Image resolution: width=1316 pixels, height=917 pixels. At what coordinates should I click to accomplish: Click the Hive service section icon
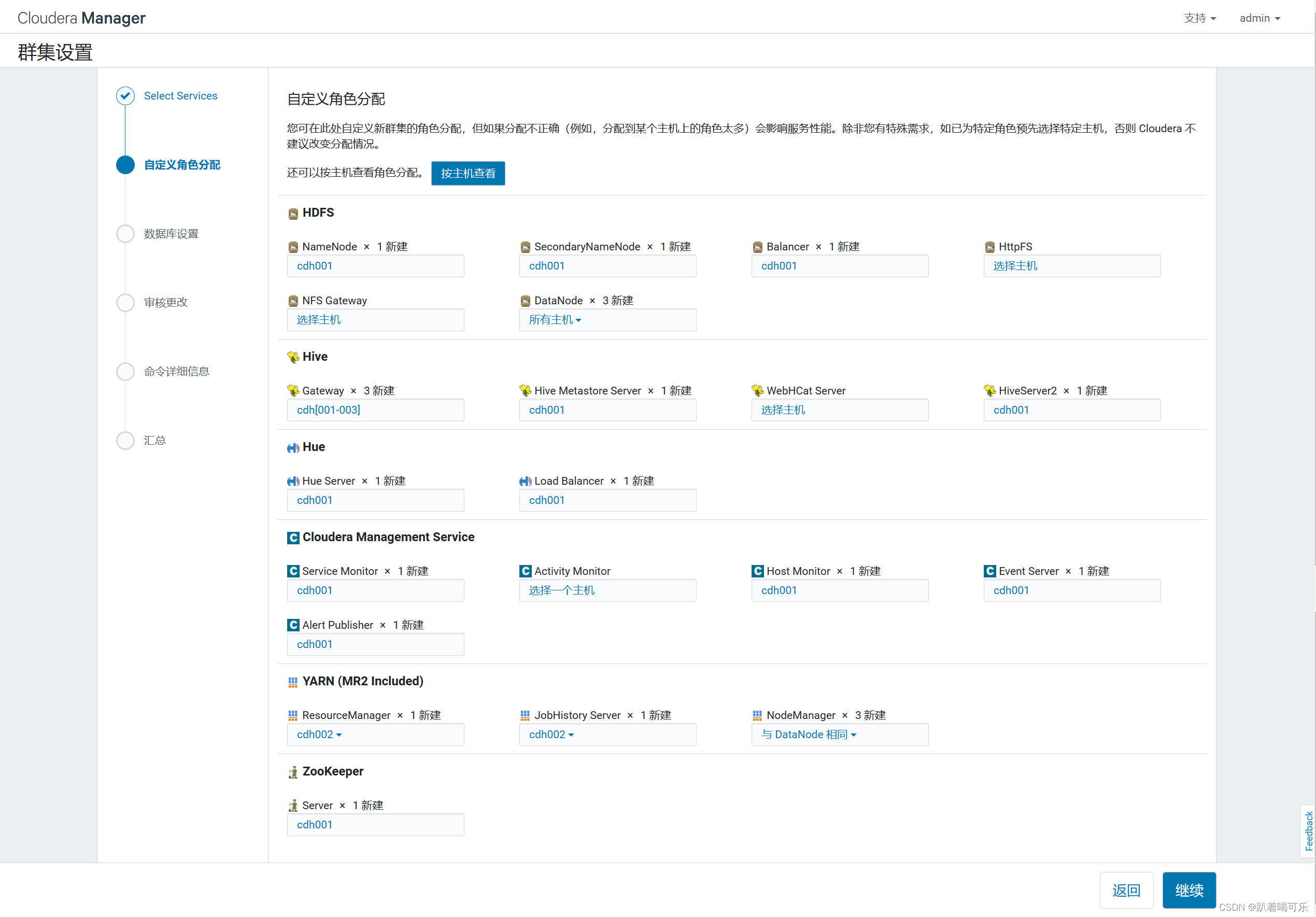[293, 357]
